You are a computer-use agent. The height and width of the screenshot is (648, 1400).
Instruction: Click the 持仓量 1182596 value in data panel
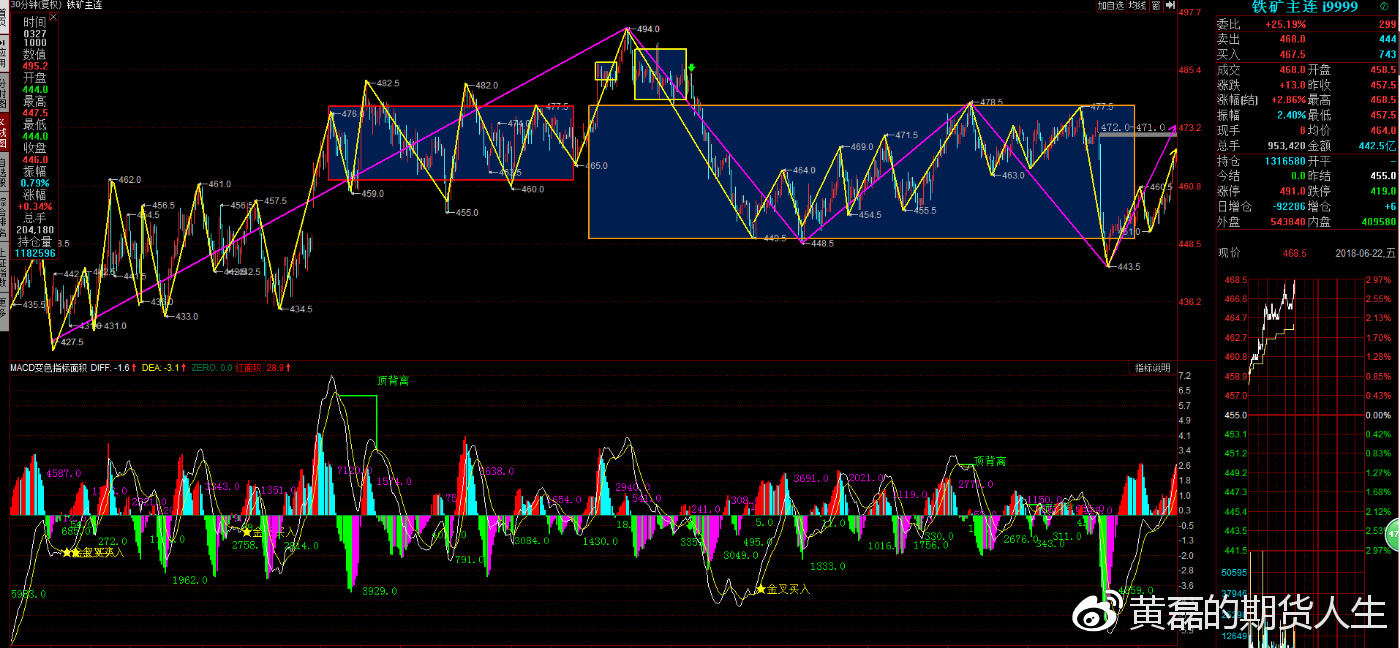(x=34, y=253)
